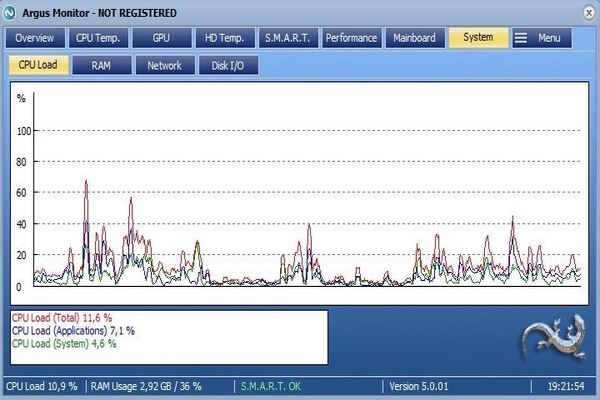Switch to the Performance tab
Image resolution: width=600 pixels, height=400 pixels.
click(x=352, y=38)
